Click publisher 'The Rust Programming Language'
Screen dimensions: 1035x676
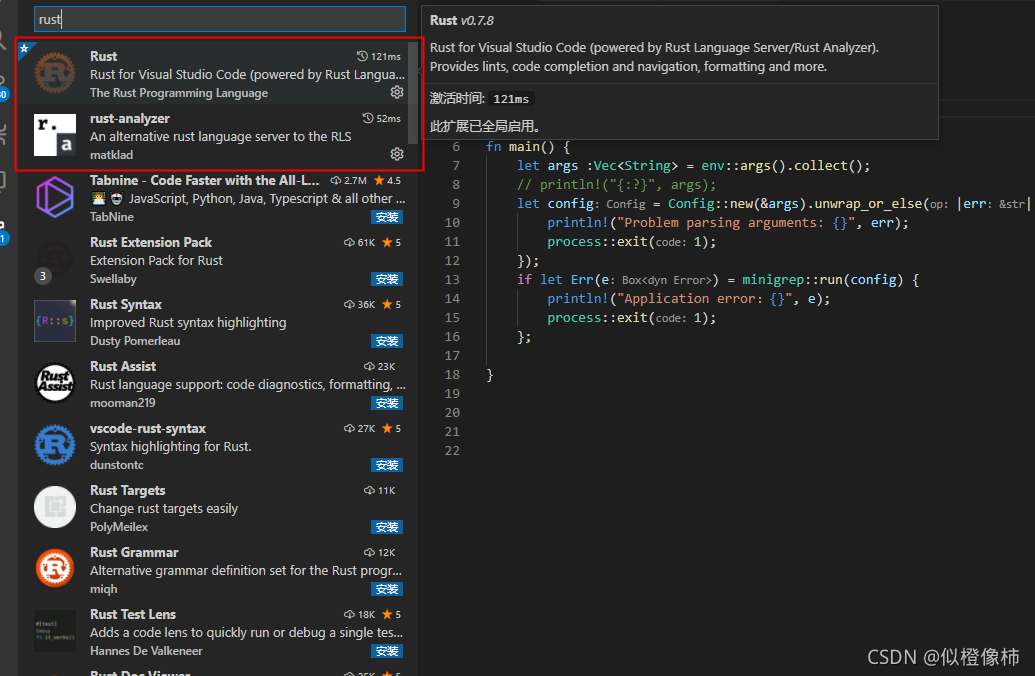point(179,93)
